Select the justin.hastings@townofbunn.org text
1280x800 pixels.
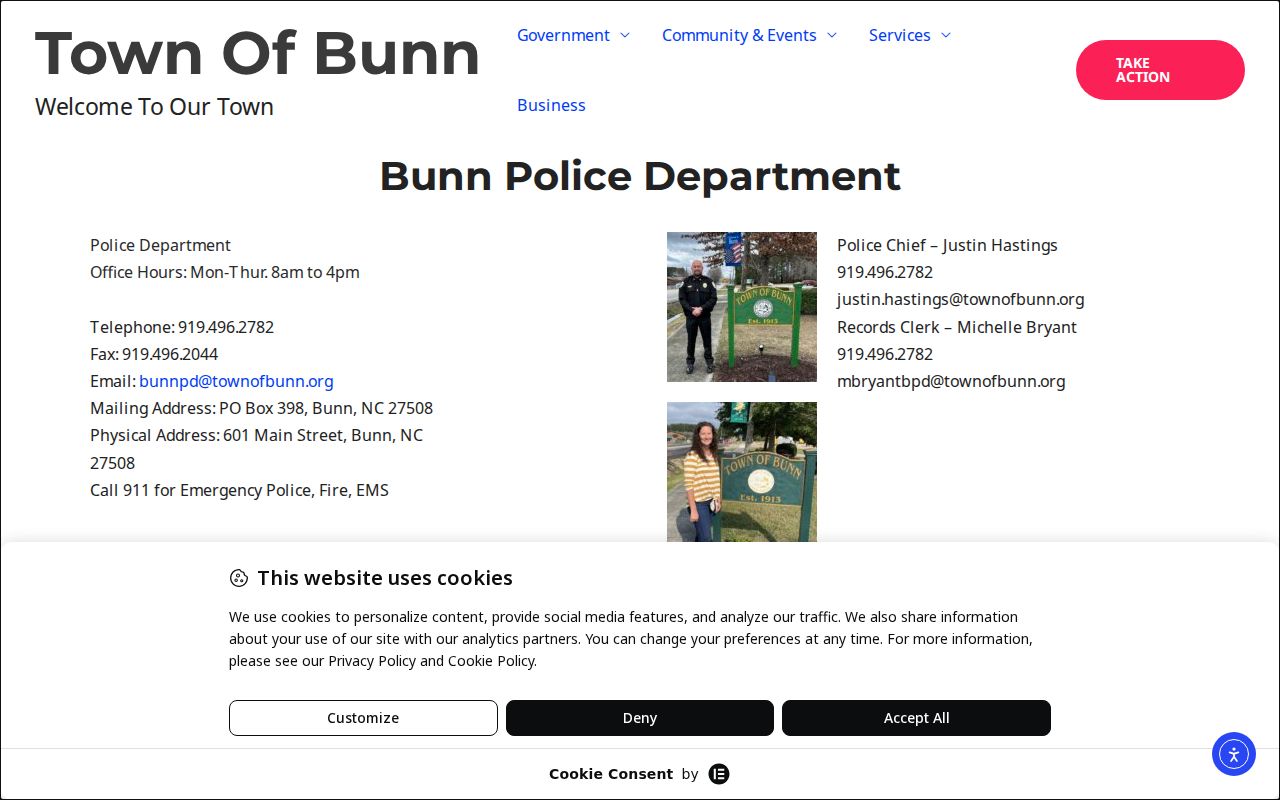click(x=960, y=299)
